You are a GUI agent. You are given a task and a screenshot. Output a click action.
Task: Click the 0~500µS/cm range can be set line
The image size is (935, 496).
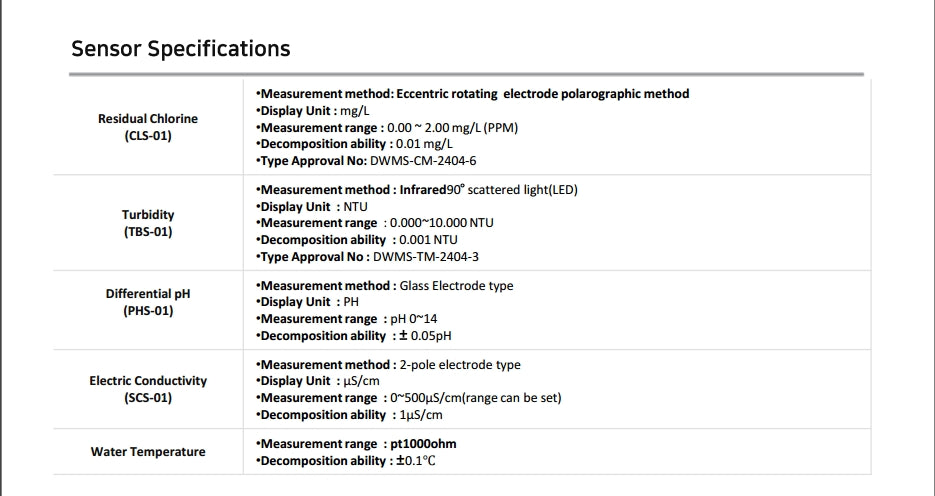pos(409,398)
